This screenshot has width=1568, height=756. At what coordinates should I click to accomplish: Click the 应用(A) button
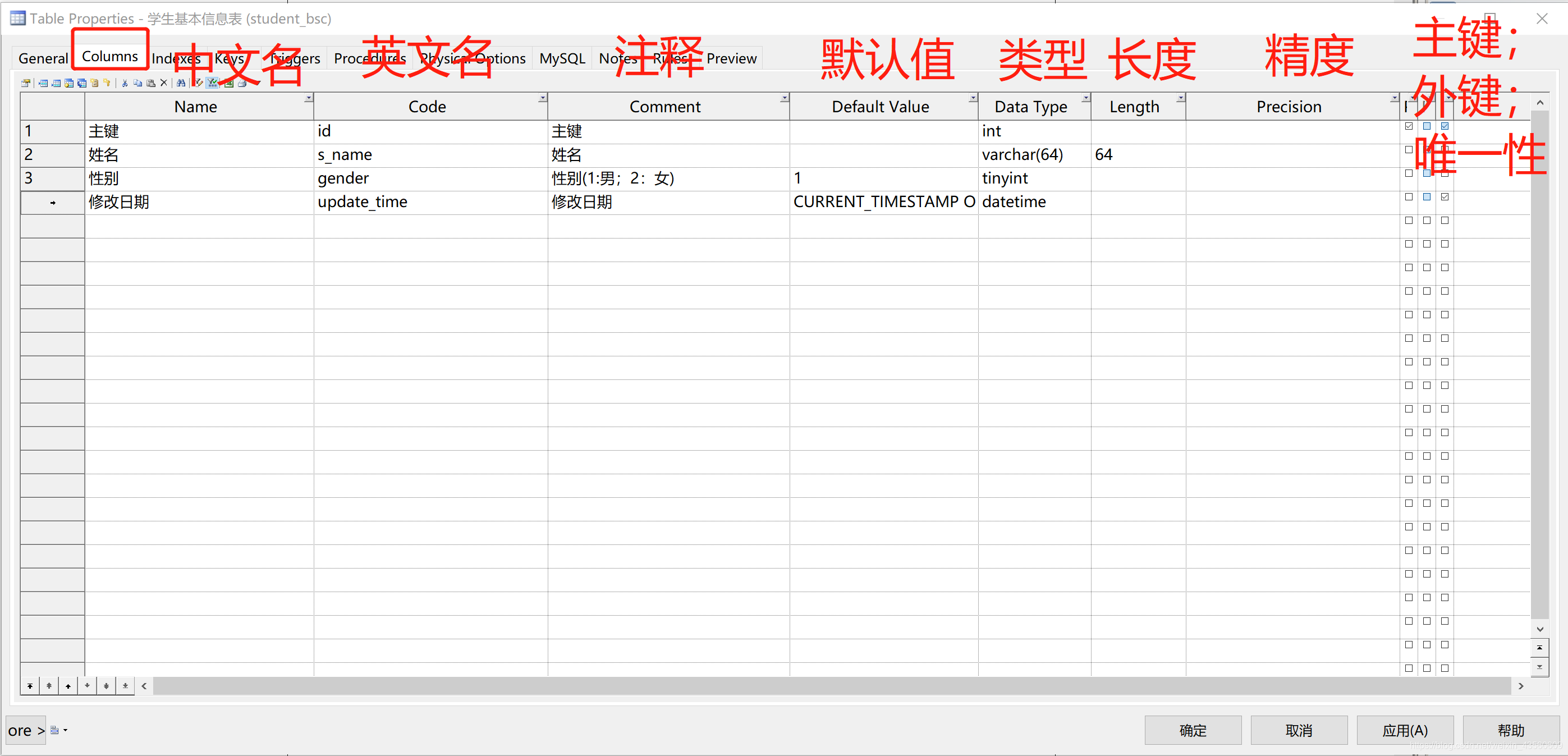coord(1404,730)
